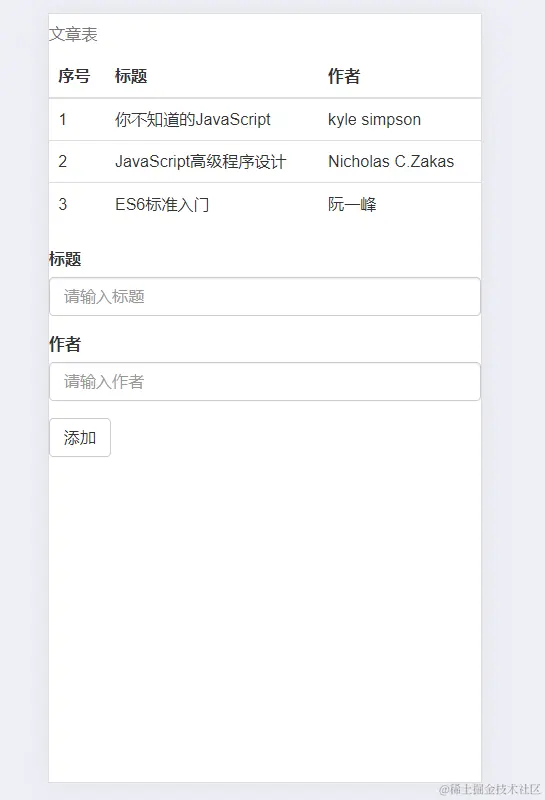The height and width of the screenshot is (800, 545).
Task: Click the 作者 form label above input
Action: point(65,344)
